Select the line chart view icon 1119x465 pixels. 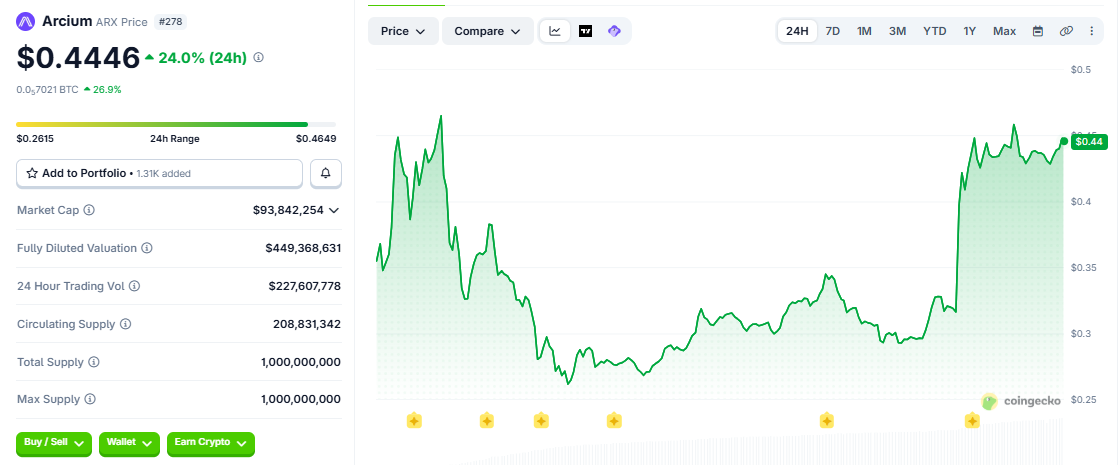click(x=555, y=31)
